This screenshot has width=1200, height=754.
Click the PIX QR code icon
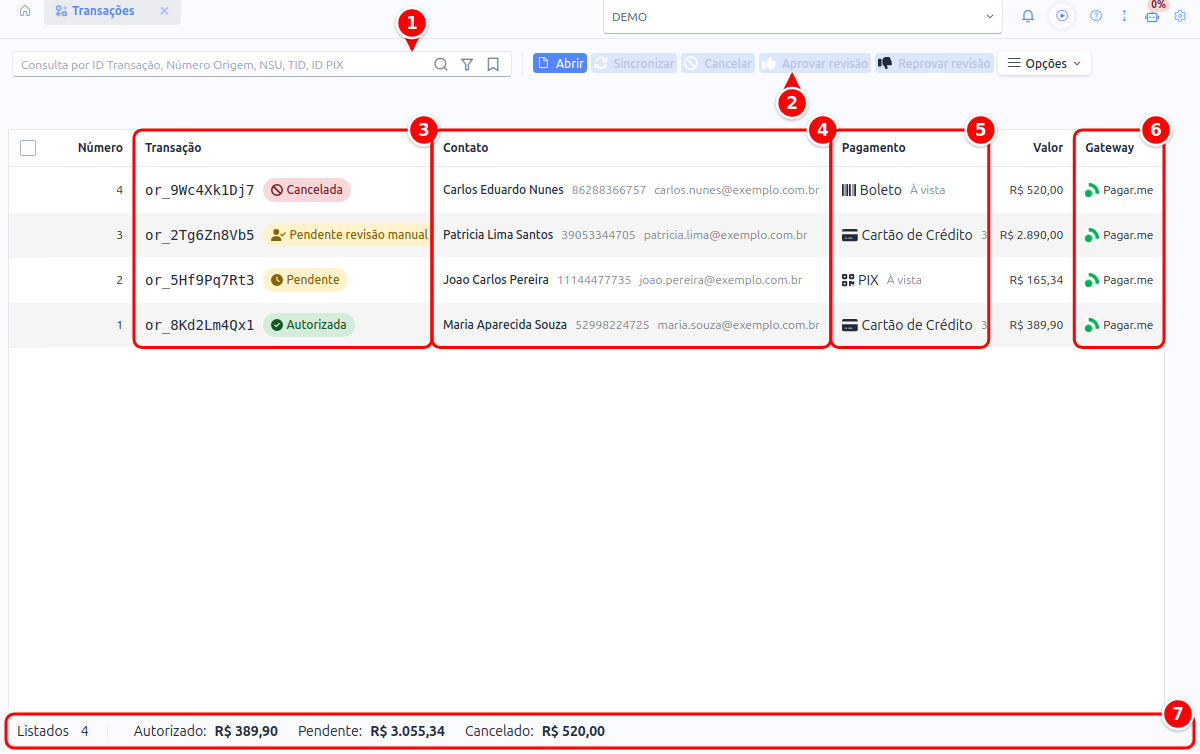click(849, 280)
